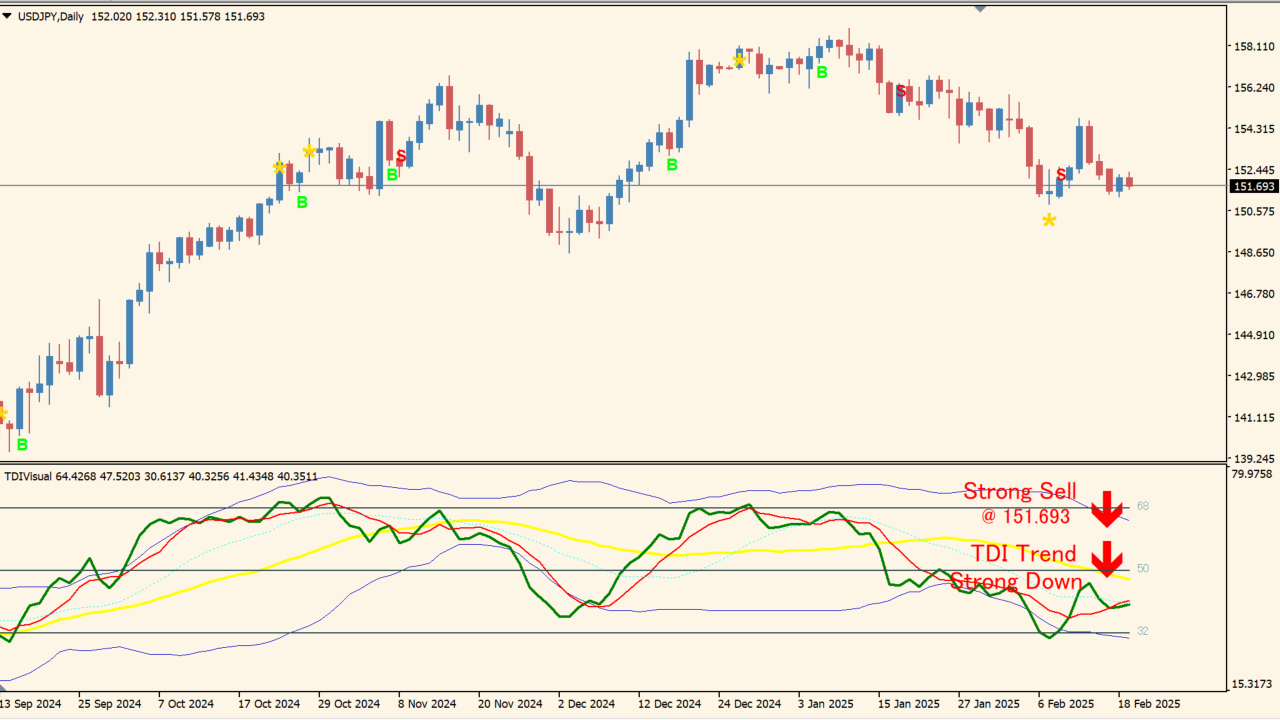Click the red S marker above 8 Nov 2024
The height and width of the screenshot is (720, 1280).
coord(401,157)
